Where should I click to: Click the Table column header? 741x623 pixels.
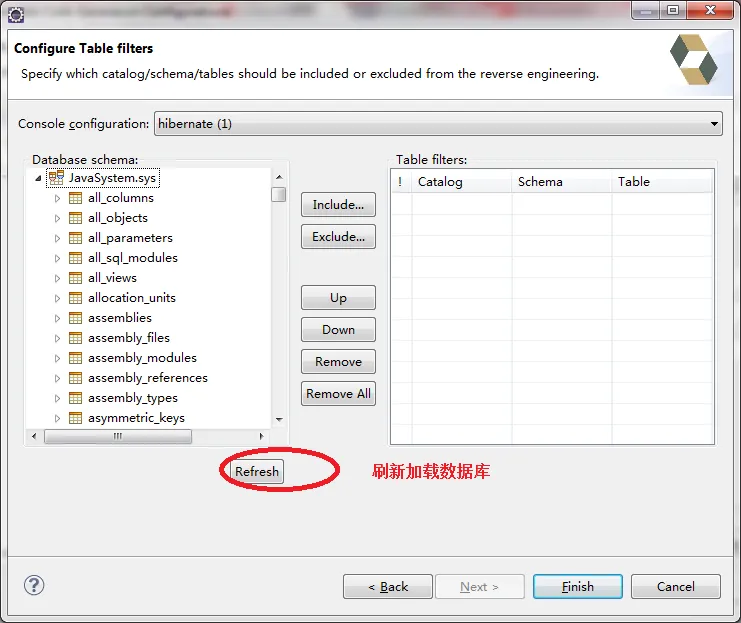click(662, 182)
